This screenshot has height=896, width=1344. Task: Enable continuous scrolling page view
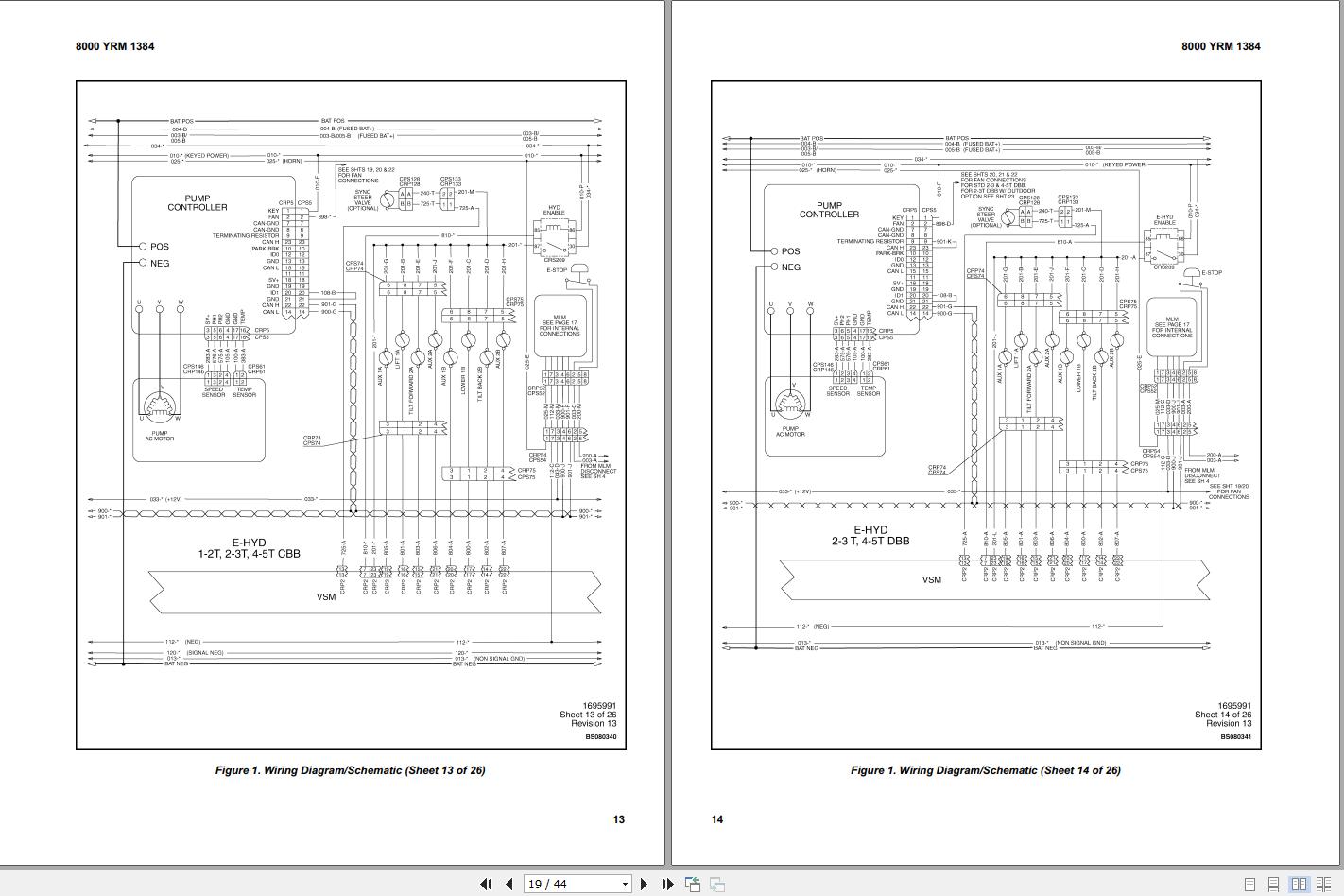(1274, 885)
